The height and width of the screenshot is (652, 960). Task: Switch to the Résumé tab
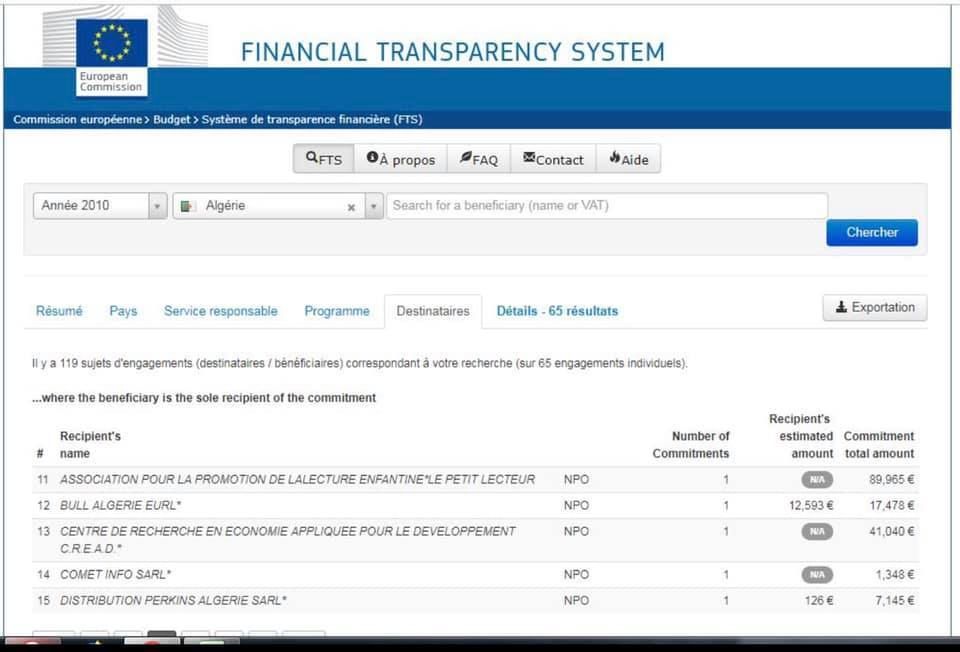tap(59, 311)
